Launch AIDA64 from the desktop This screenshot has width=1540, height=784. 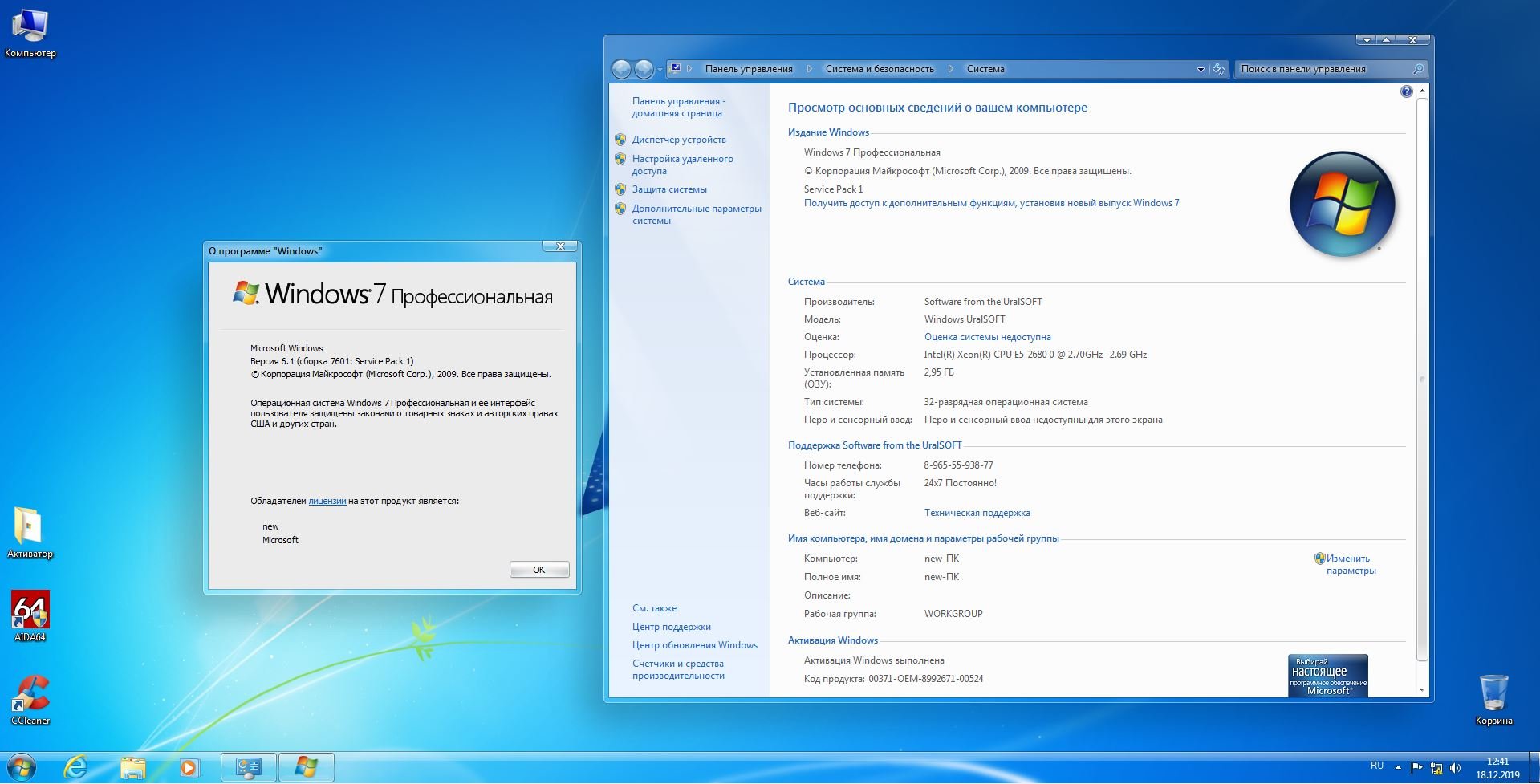(30, 616)
